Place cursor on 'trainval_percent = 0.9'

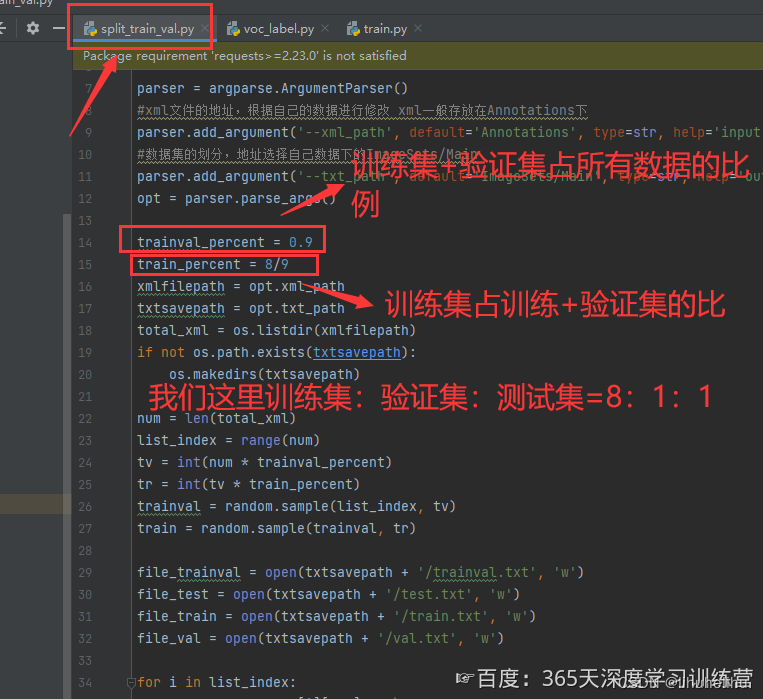[x=225, y=242]
